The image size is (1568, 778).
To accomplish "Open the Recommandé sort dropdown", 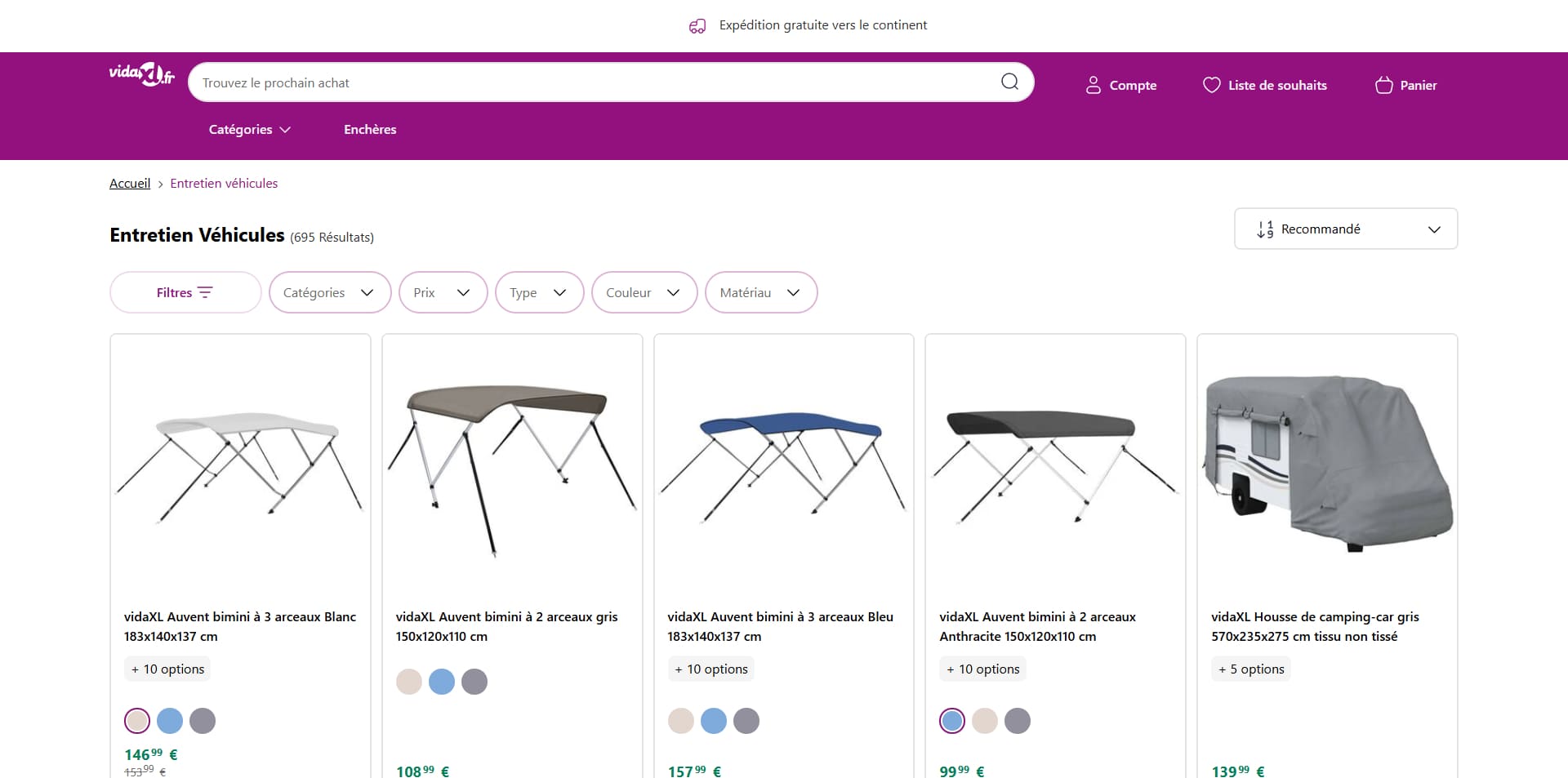I will pos(1346,229).
